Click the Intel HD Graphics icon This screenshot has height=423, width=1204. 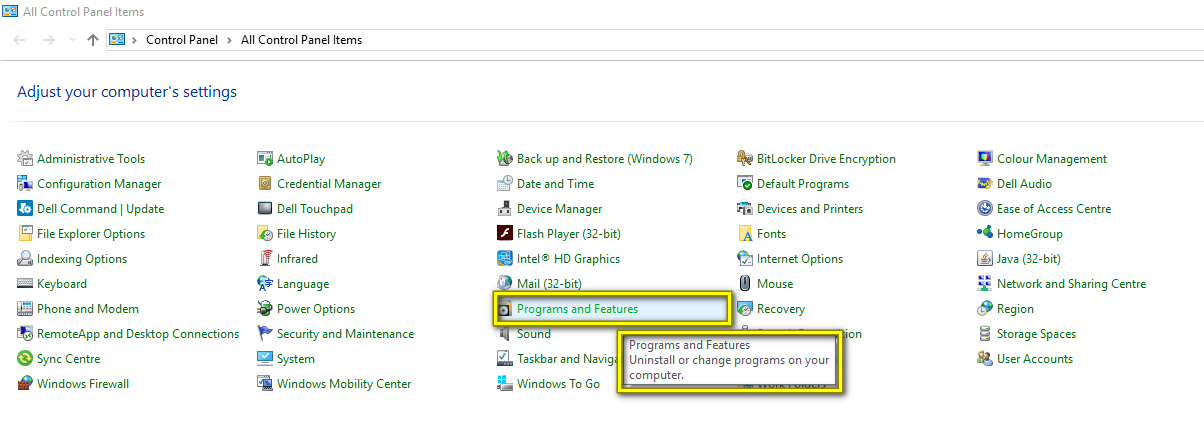505,258
